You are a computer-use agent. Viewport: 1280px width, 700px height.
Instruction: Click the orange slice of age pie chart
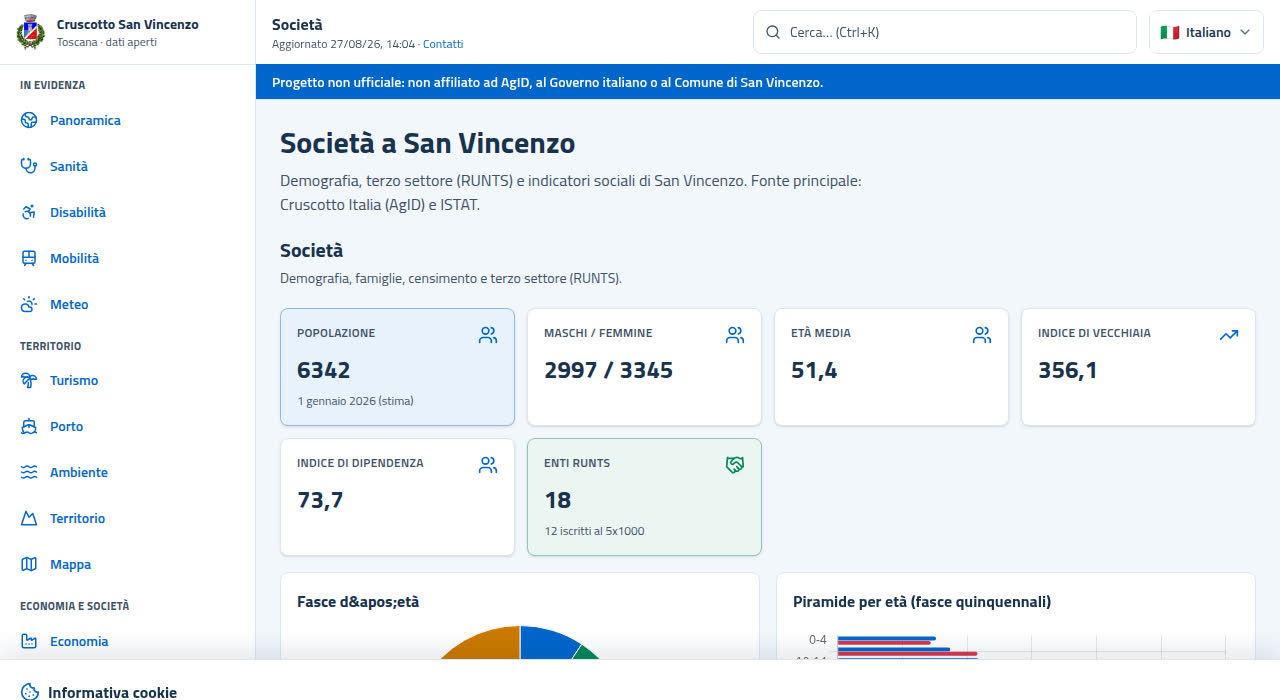(x=480, y=643)
